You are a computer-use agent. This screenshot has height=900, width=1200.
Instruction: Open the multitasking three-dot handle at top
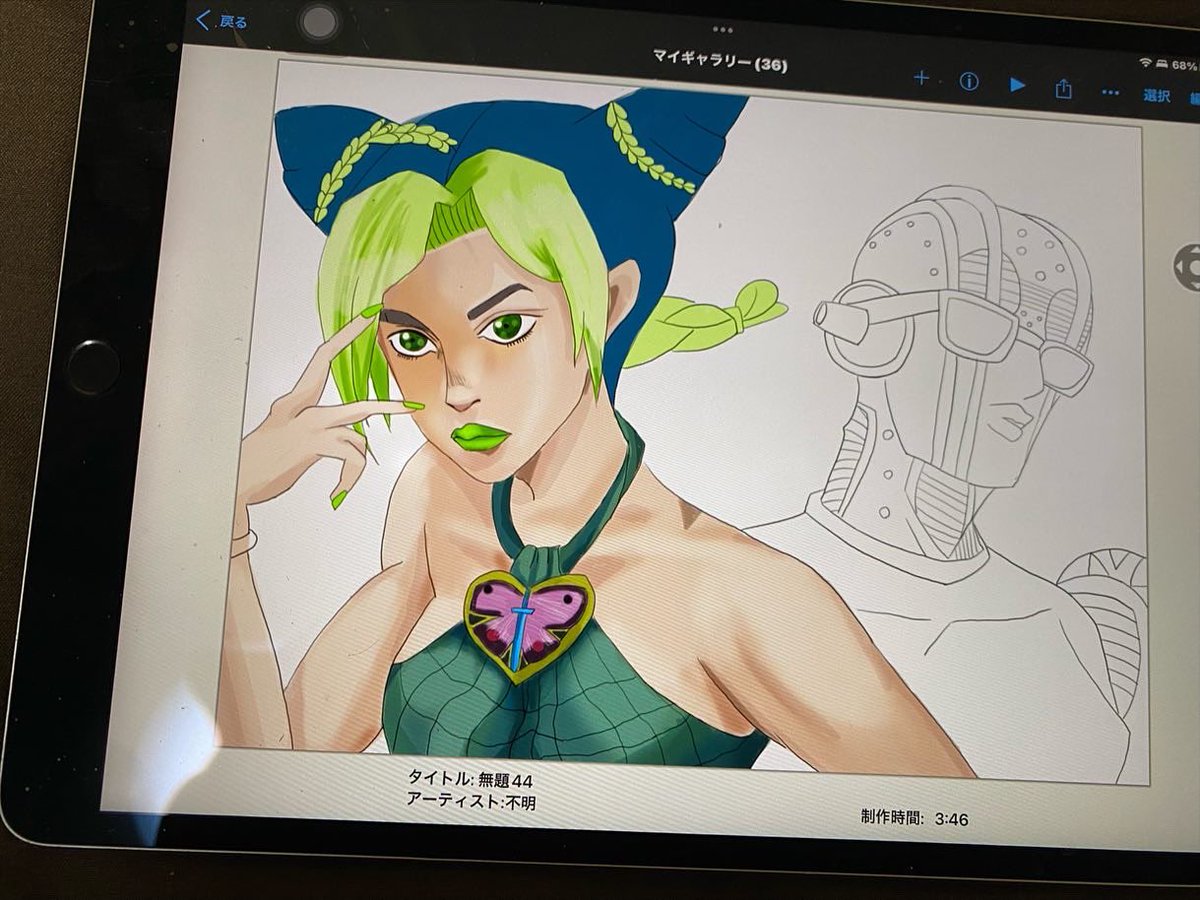(722, 30)
